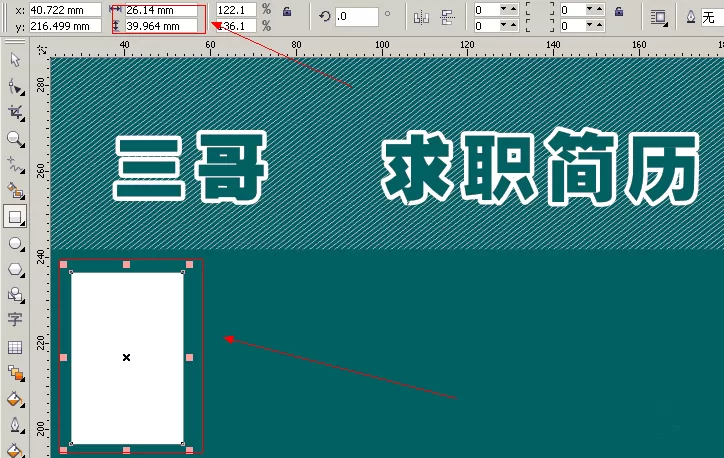724x458 pixels.
Task: Click the ruler origin icon at the rulers' corner
Action: point(42,48)
